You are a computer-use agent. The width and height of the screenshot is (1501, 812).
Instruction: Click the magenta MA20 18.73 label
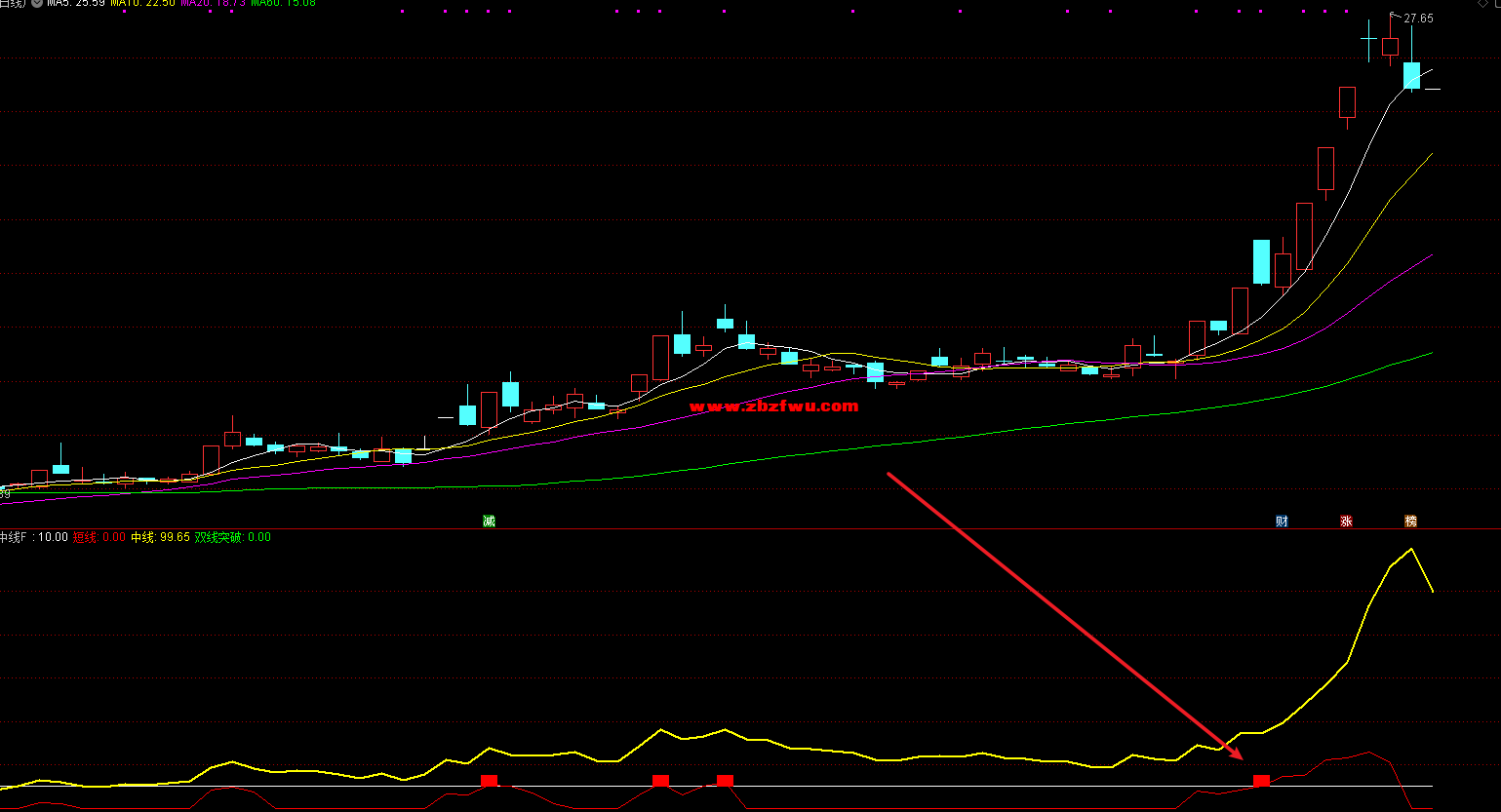213,3
